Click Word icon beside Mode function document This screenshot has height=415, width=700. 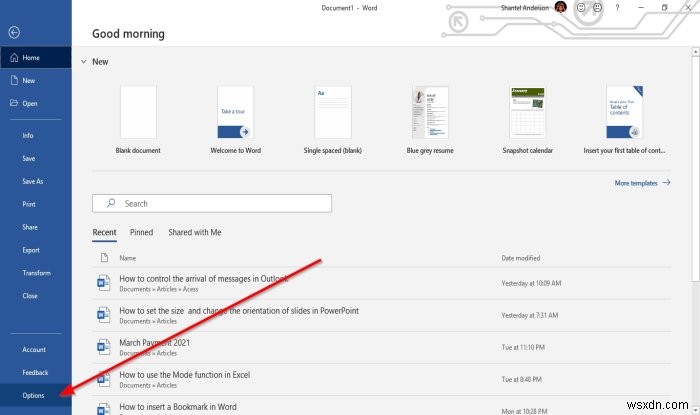pos(103,379)
